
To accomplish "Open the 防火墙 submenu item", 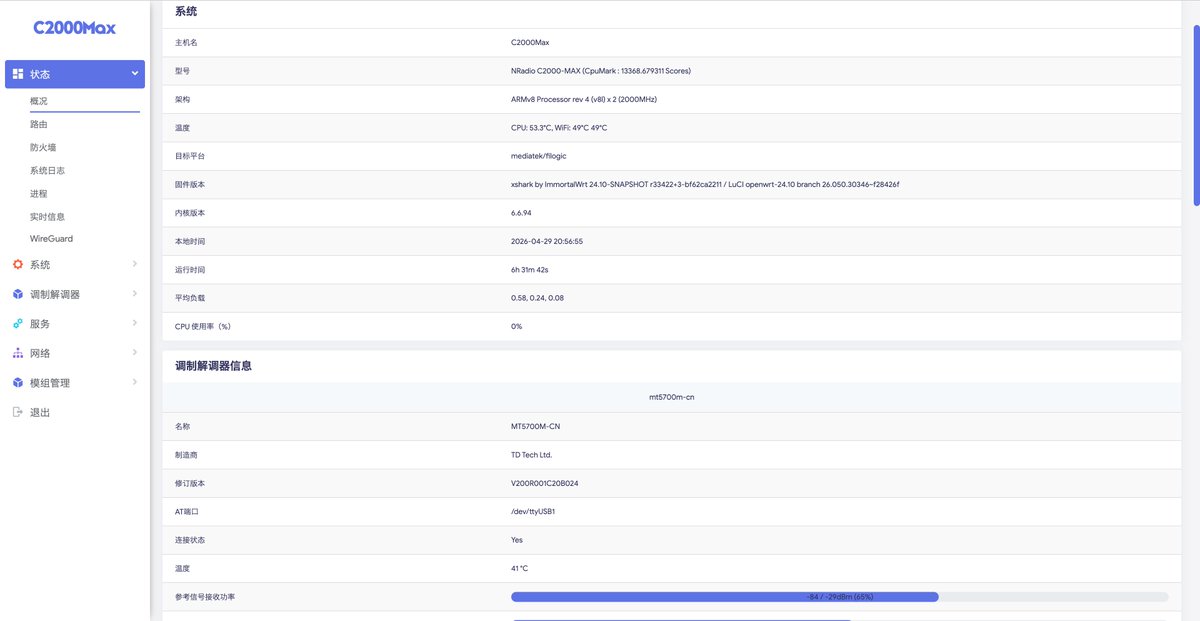I will [43, 147].
